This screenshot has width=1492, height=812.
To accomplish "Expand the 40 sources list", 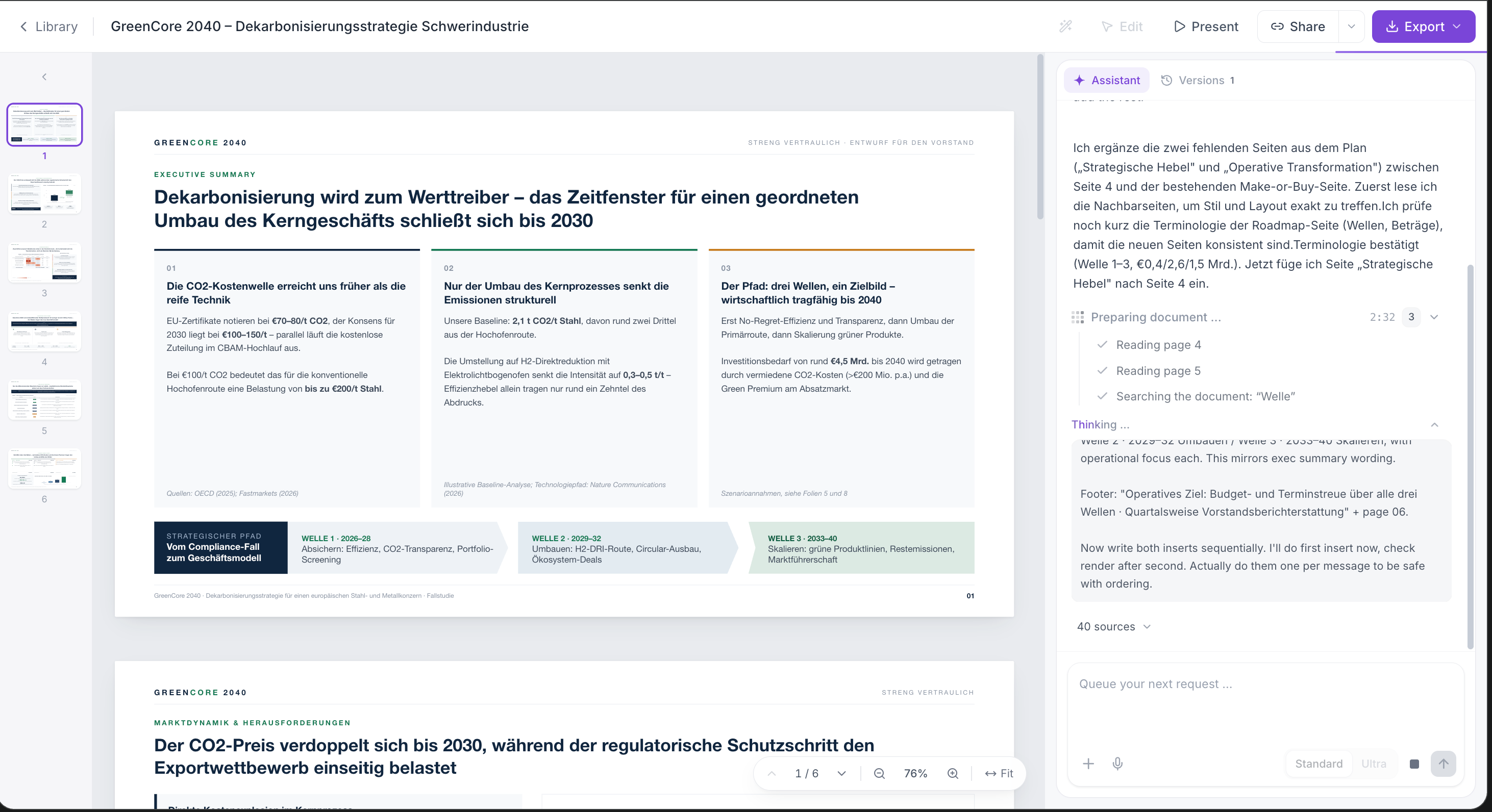I will click(1113, 627).
